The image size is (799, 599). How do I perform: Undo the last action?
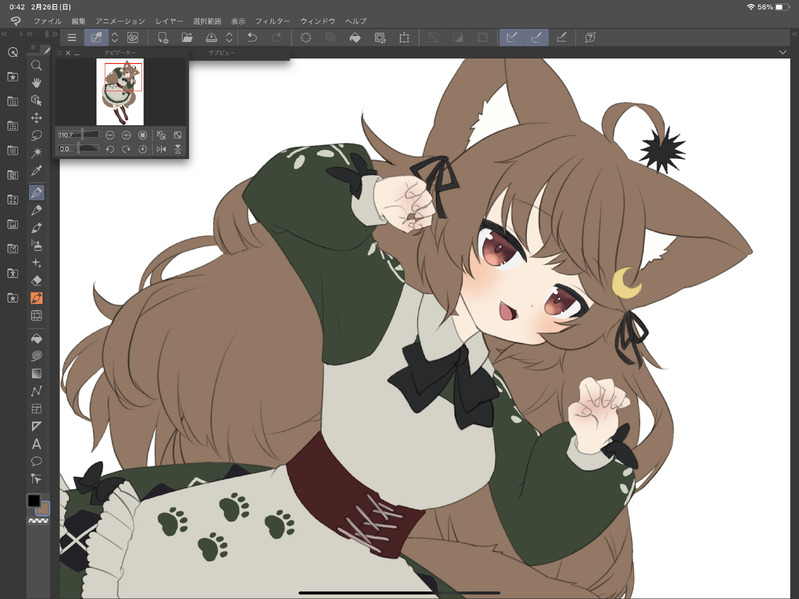tap(252, 38)
